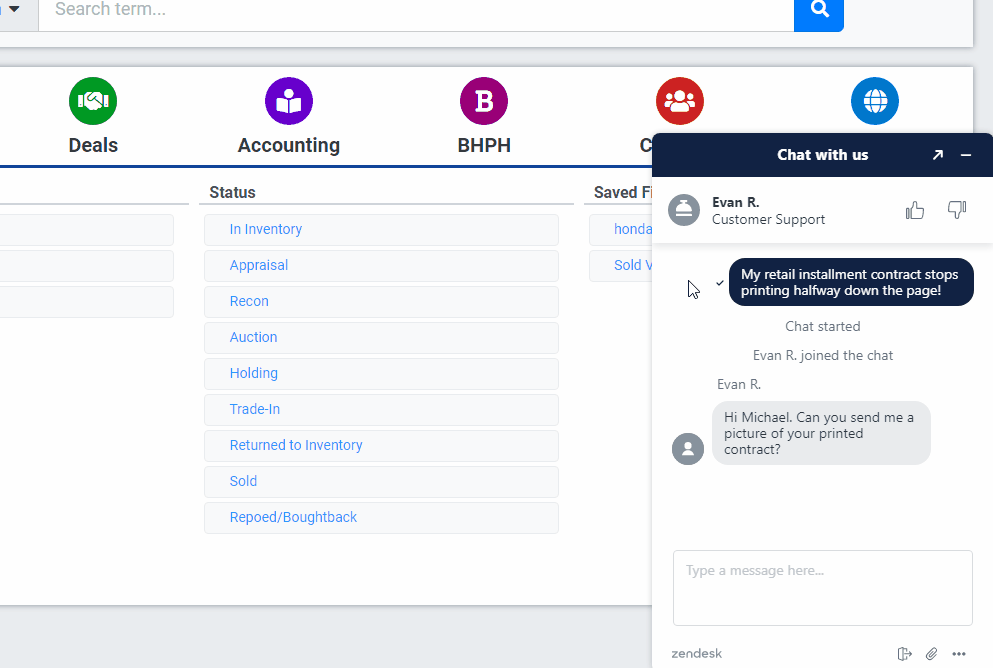Rate chat with thumbs down
This screenshot has height=668, width=993.
[x=957, y=210]
